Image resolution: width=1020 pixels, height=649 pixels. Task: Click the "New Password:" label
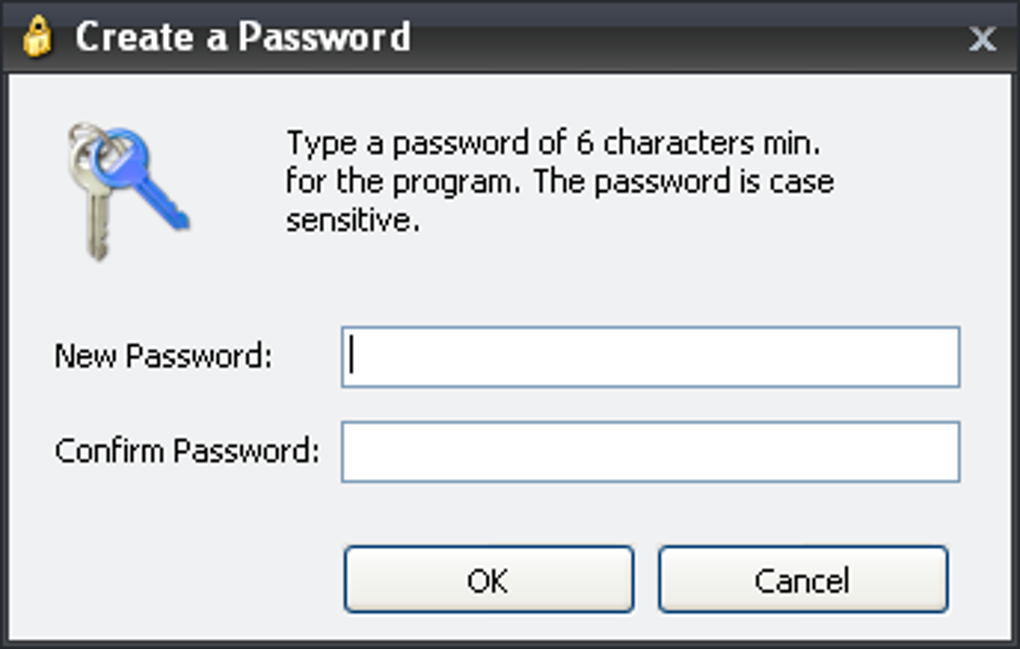pyautogui.click(x=163, y=356)
